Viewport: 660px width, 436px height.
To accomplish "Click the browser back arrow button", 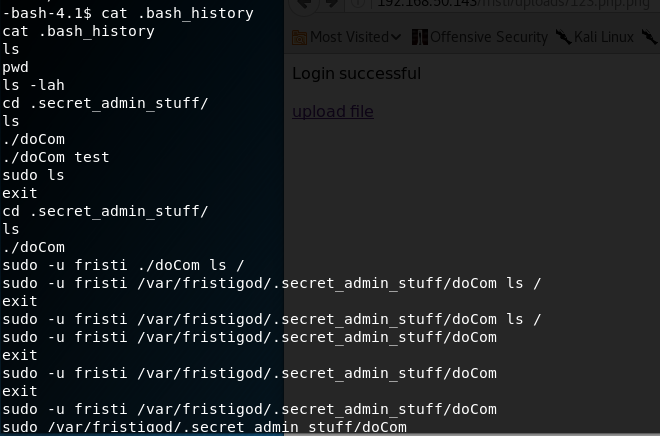I will pos(303,4).
